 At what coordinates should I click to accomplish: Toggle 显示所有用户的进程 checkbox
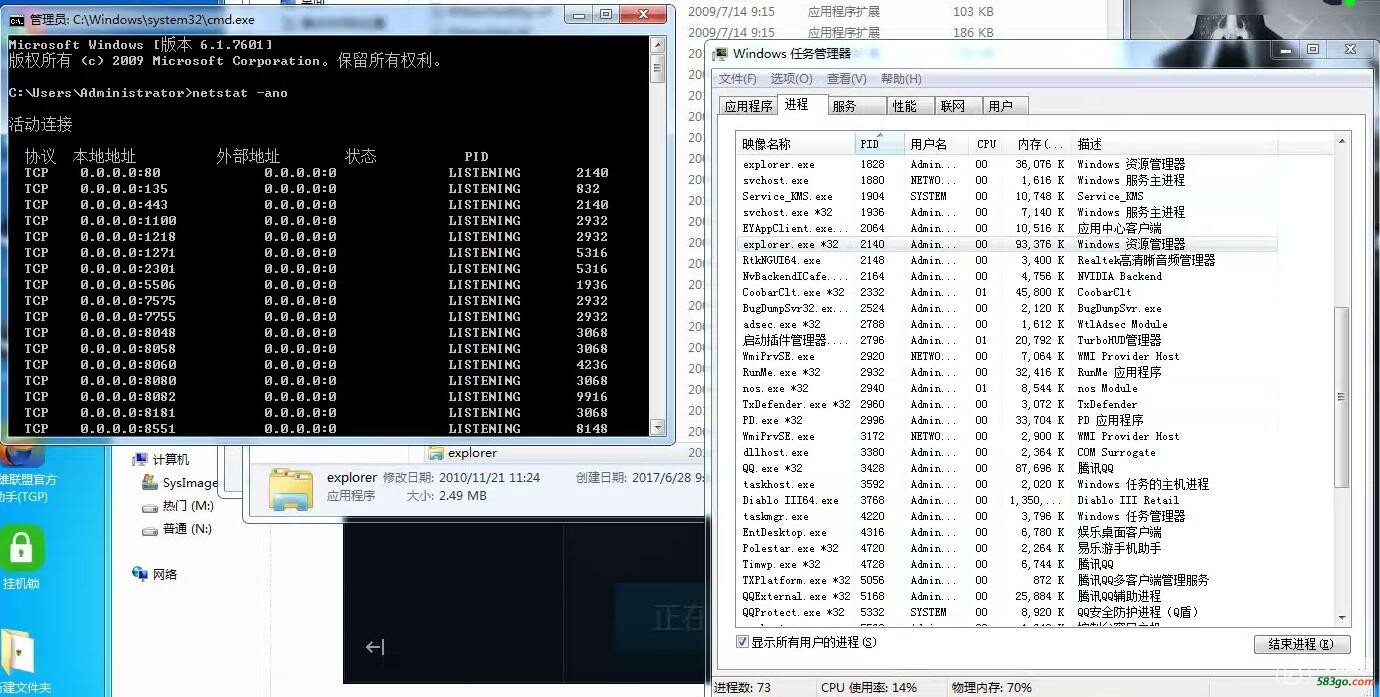point(742,642)
